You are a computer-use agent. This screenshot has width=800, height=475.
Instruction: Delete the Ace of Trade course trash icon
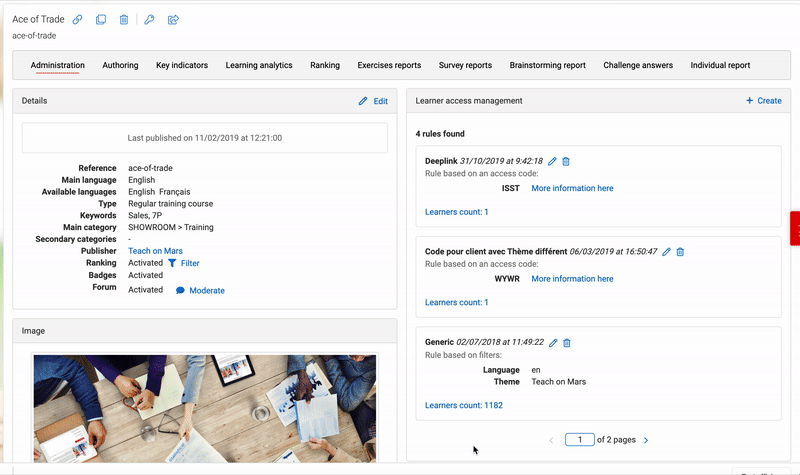pos(124,19)
